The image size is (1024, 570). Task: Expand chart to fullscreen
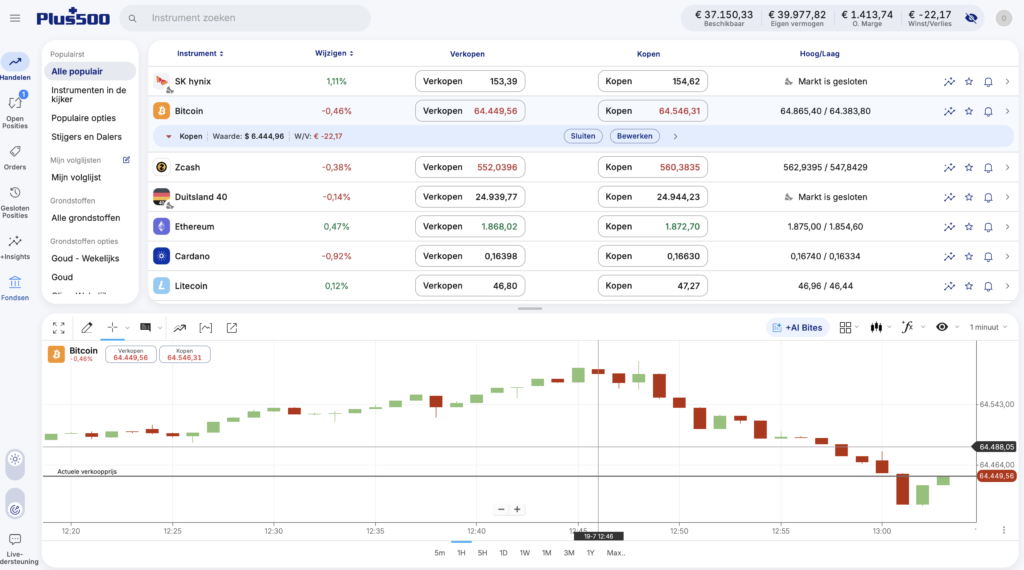point(59,328)
